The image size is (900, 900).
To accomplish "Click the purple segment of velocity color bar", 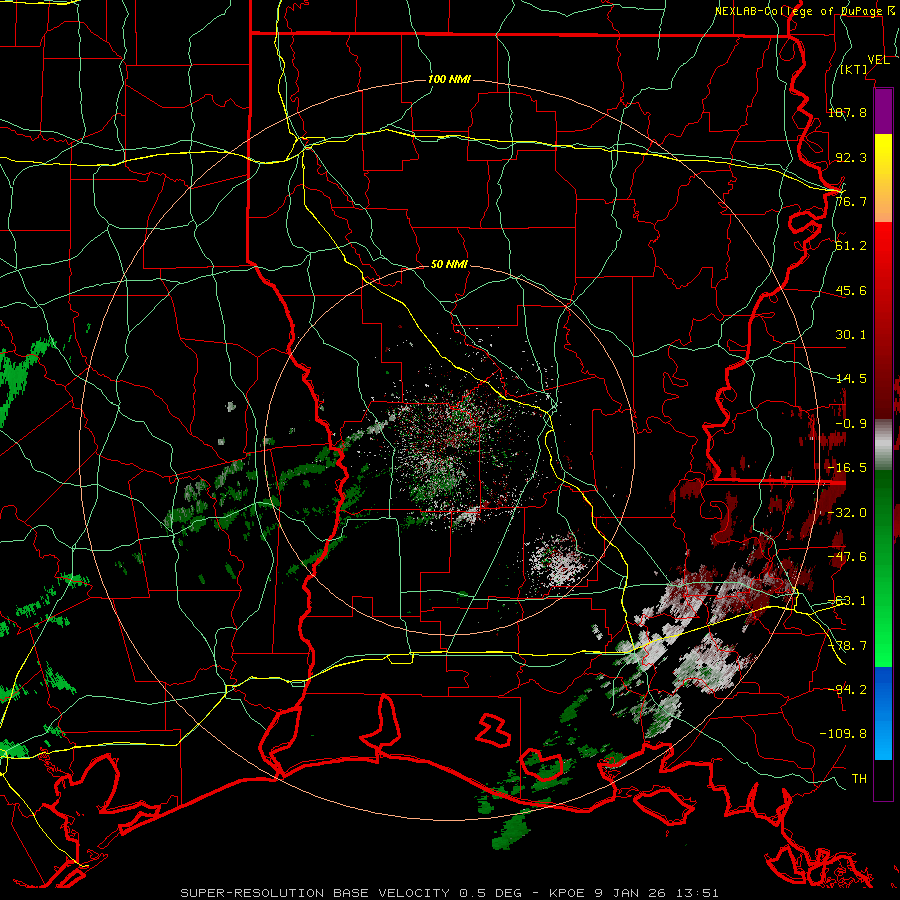I will click(883, 111).
